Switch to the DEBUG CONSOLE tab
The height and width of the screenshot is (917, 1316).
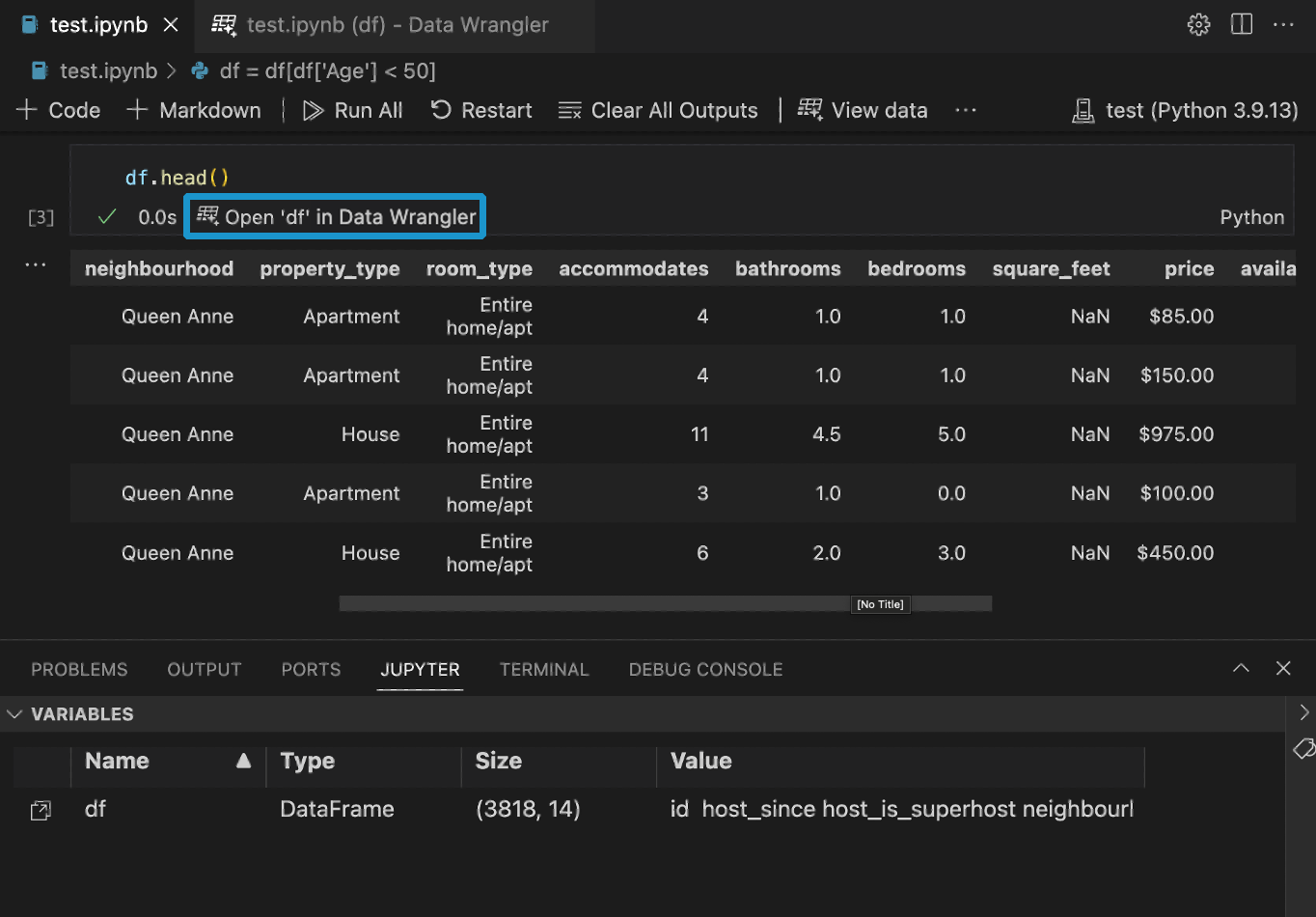pos(705,669)
